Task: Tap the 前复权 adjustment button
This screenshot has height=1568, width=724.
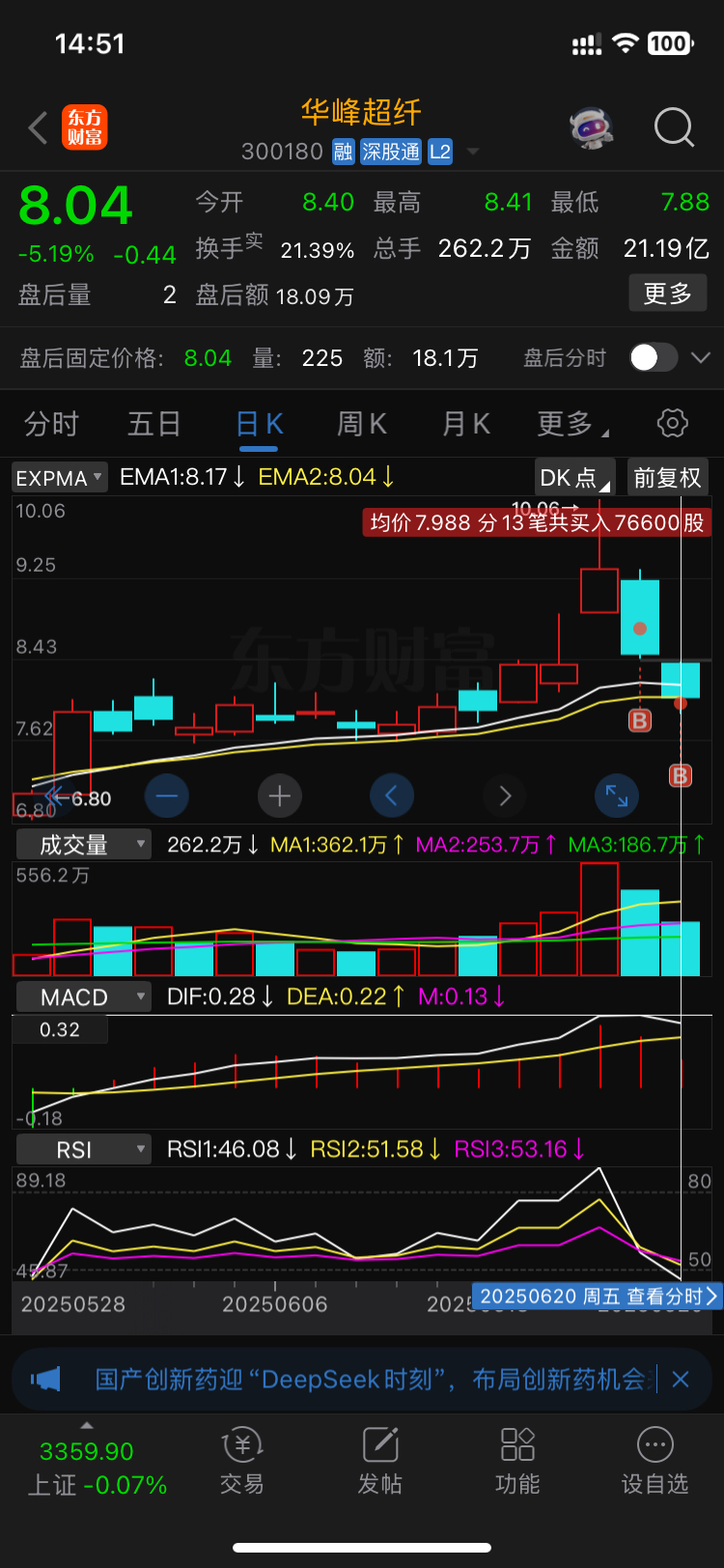Action: pyautogui.click(x=667, y=477)
